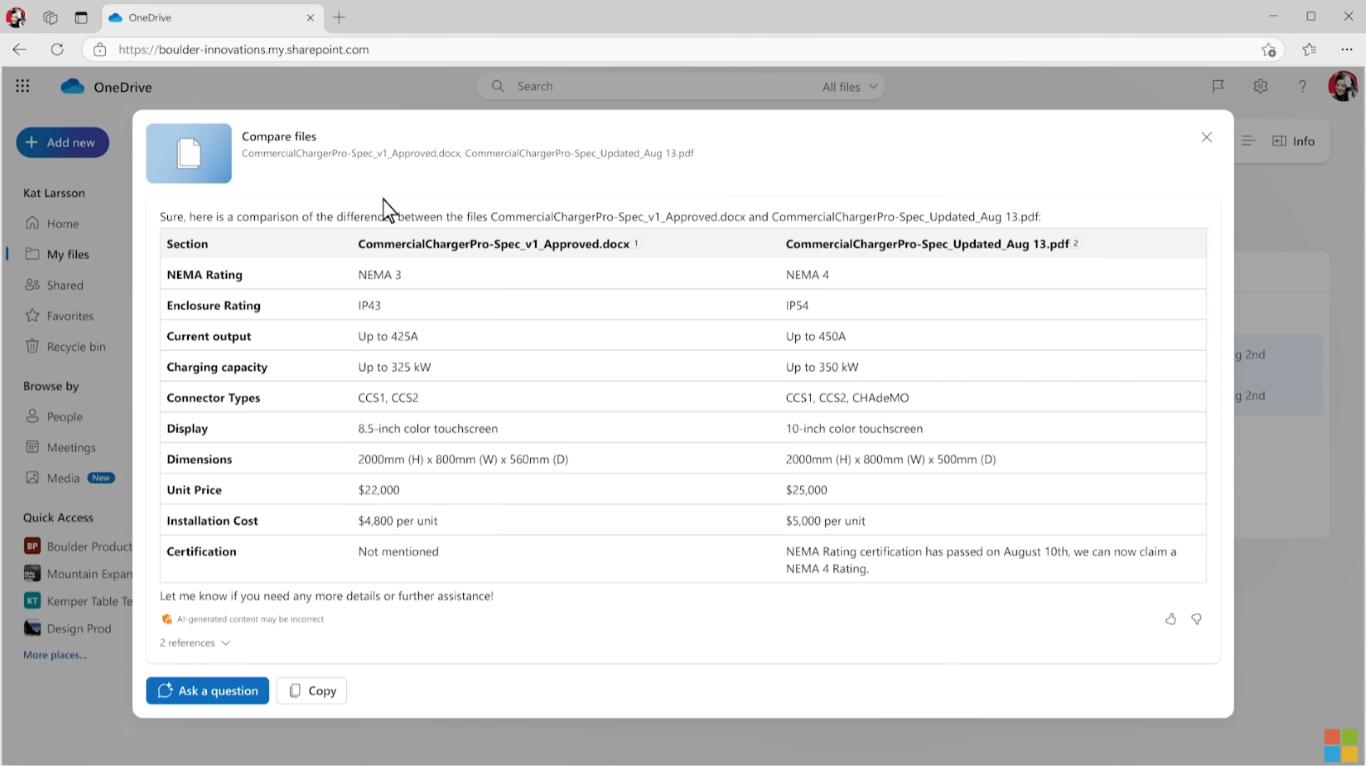Open the browser settings menu

(1347, 49)
